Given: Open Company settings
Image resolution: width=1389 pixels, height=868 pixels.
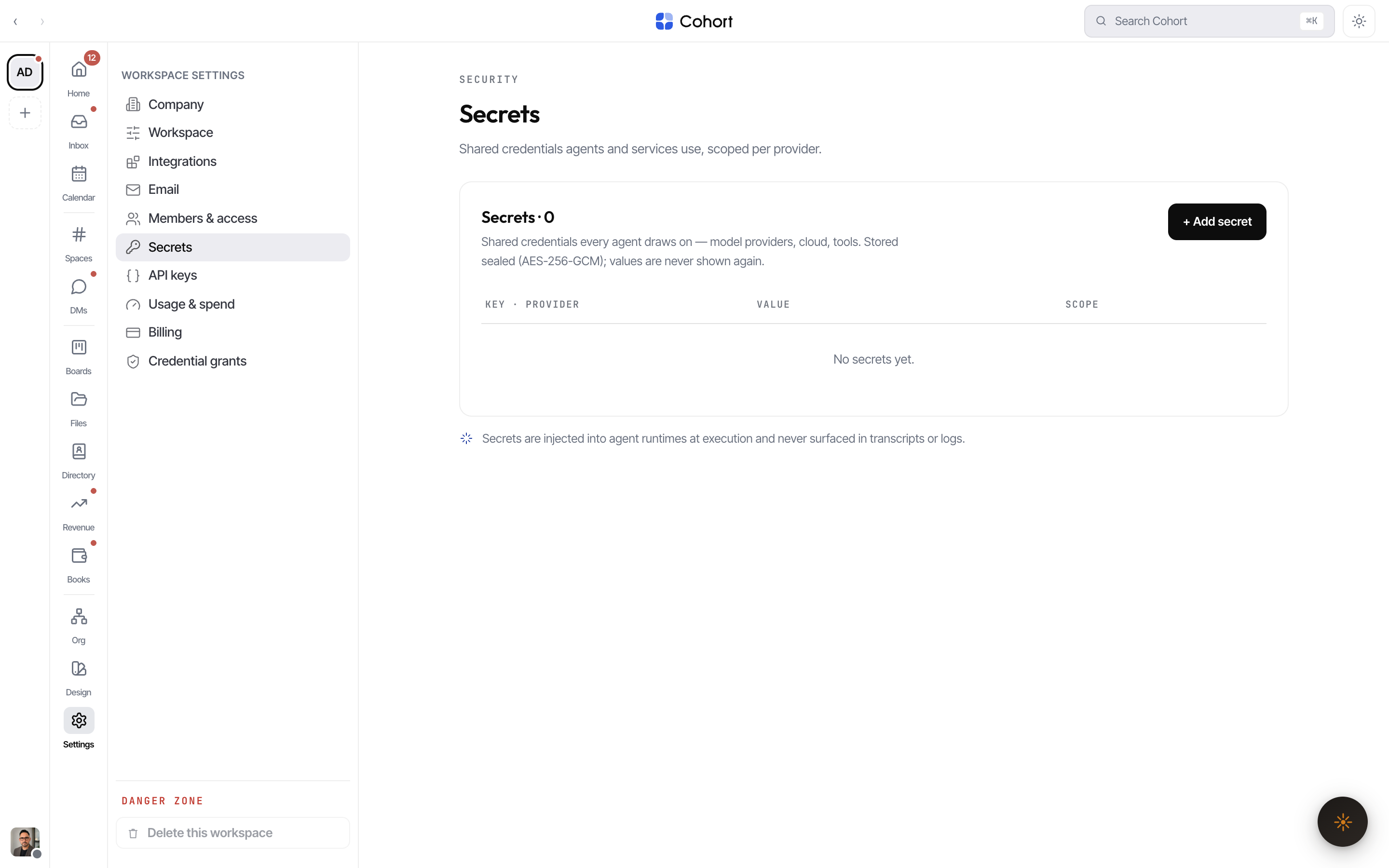Looking at the screenshot, I should coord(232,105).
